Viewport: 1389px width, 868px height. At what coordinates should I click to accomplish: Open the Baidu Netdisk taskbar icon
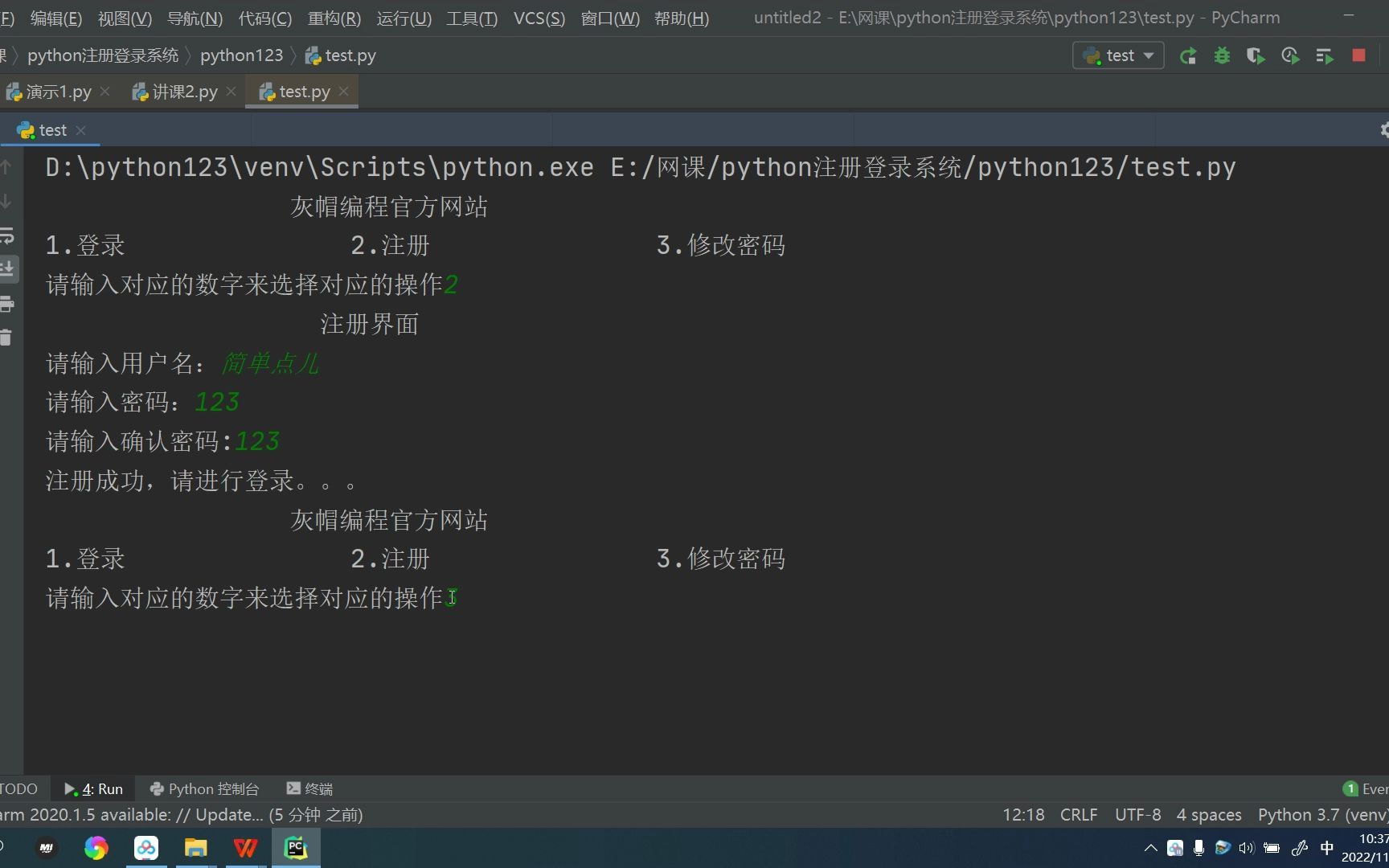[145, 848]
